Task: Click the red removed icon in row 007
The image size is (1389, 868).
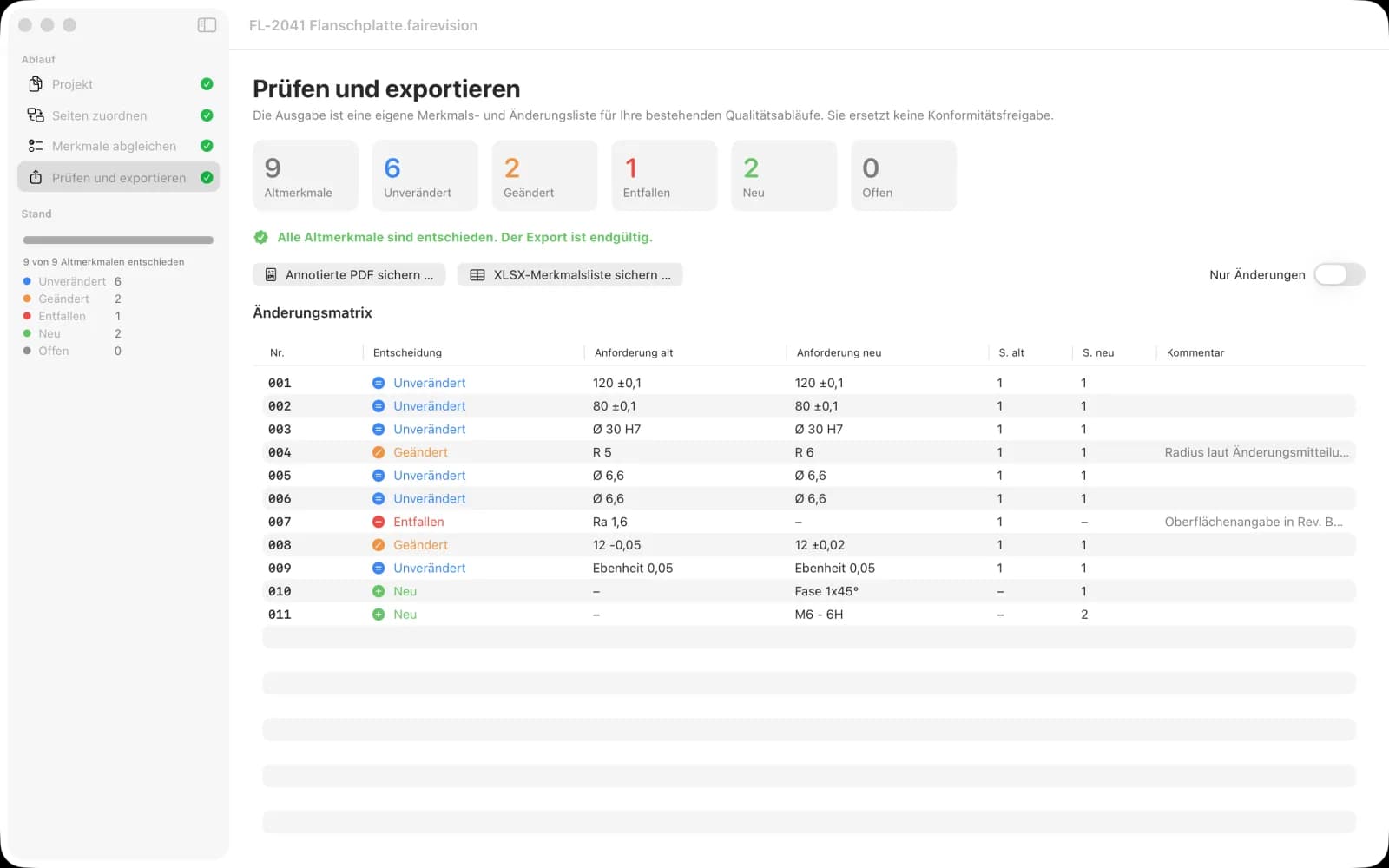Action: pos(379,522)
